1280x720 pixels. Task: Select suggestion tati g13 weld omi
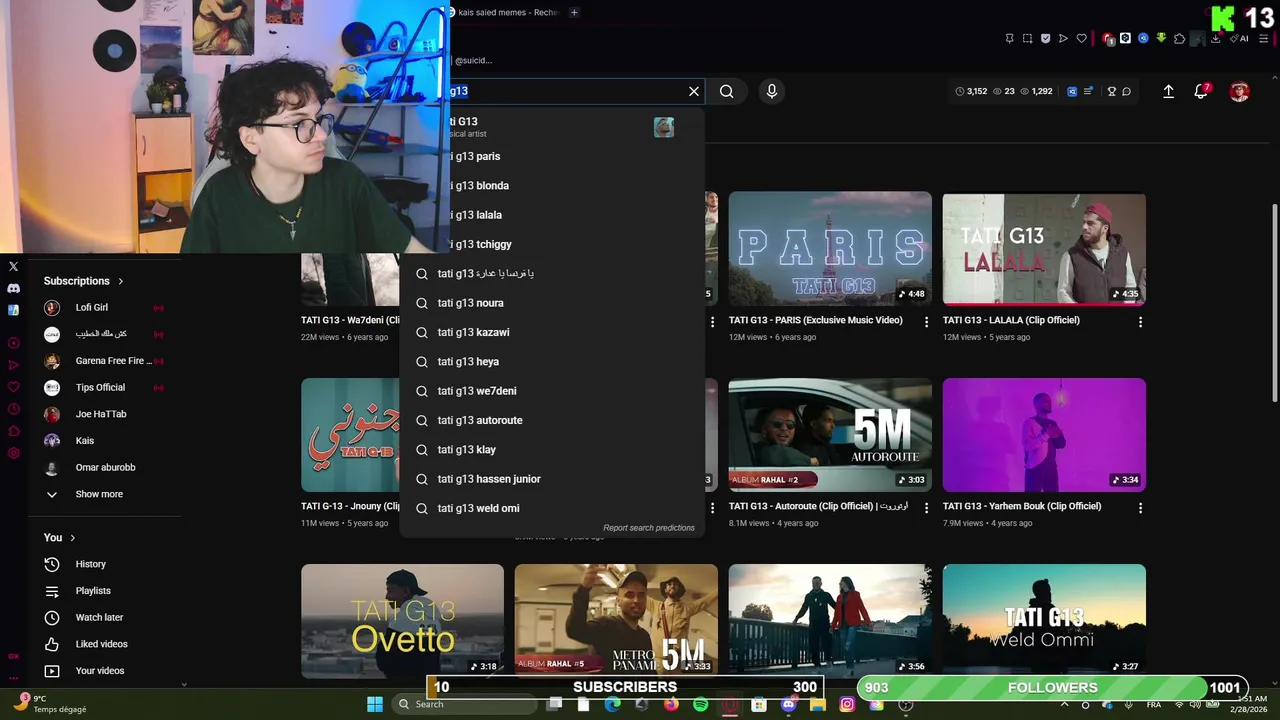(x=552, y=508)
